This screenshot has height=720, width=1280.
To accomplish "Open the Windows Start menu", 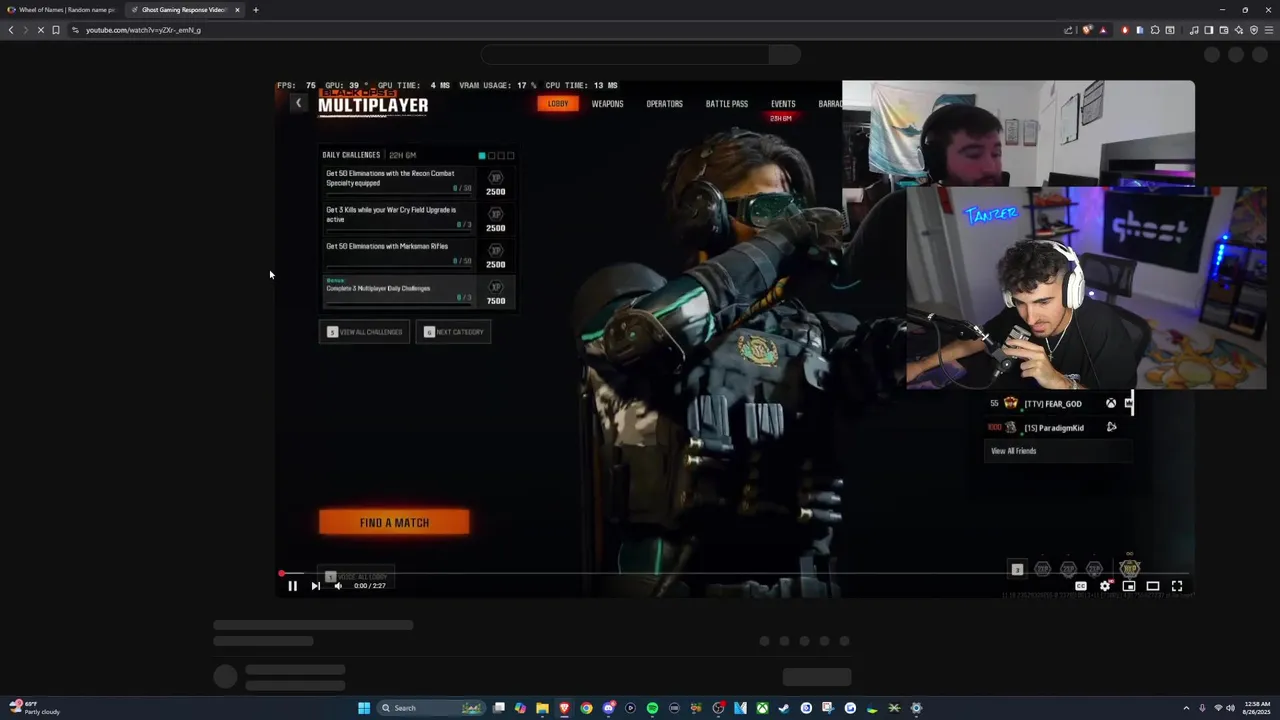I will [364, 708].
